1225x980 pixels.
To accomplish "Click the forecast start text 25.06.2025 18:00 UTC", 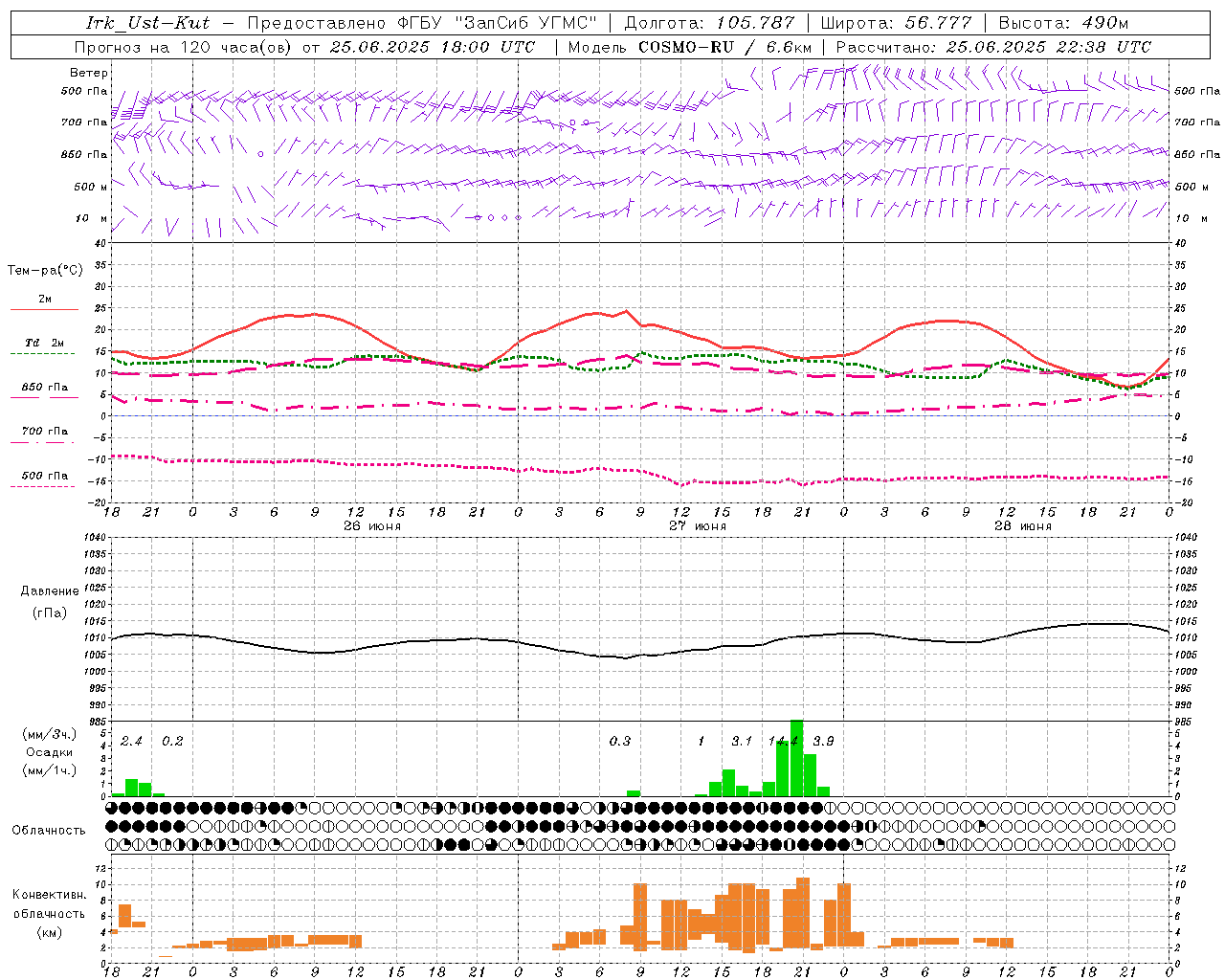I will pos(433,47).
